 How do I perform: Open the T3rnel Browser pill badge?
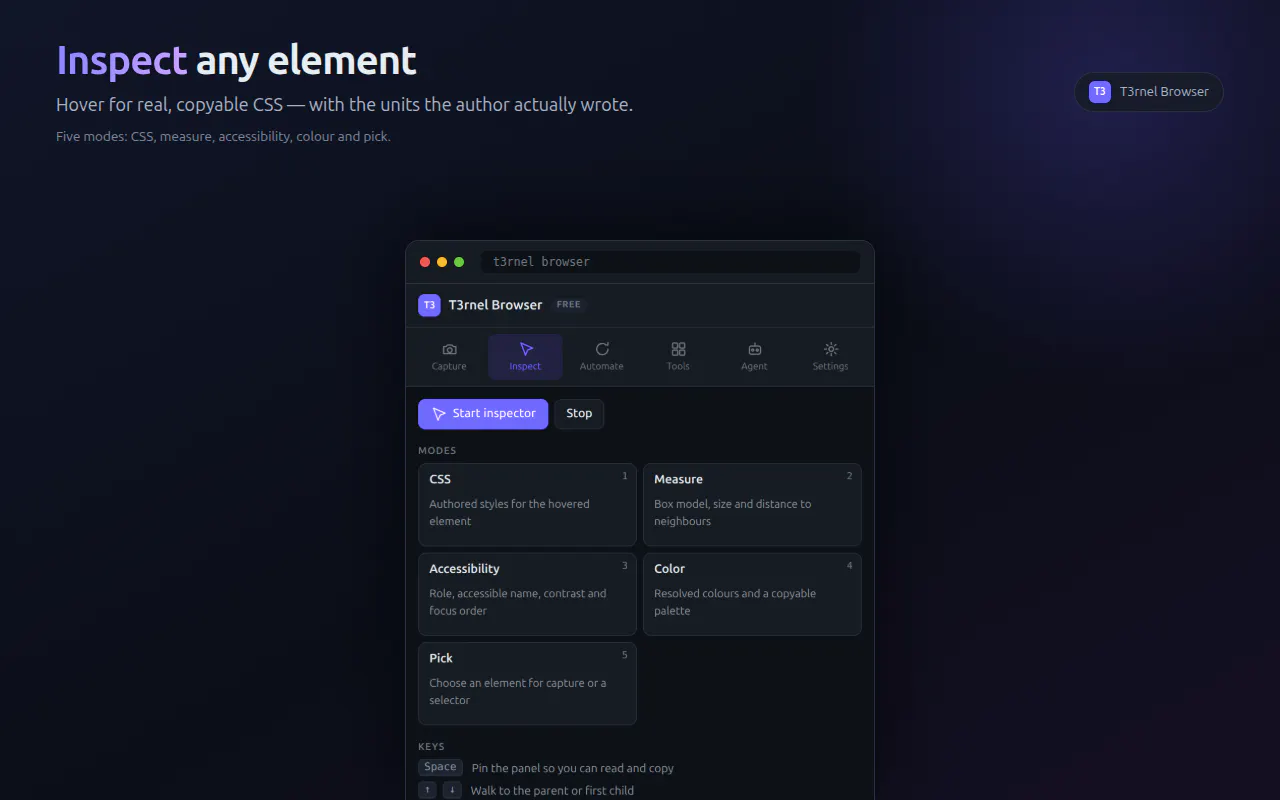(x=1149, y=92)
